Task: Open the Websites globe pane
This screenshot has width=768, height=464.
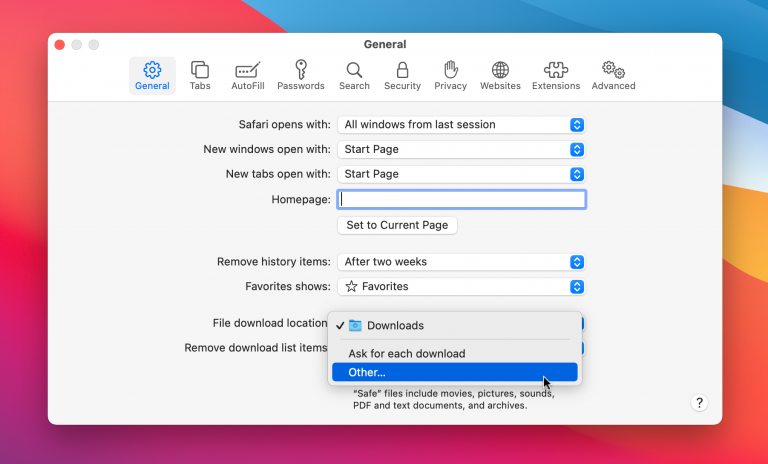Action: (500, 76)
